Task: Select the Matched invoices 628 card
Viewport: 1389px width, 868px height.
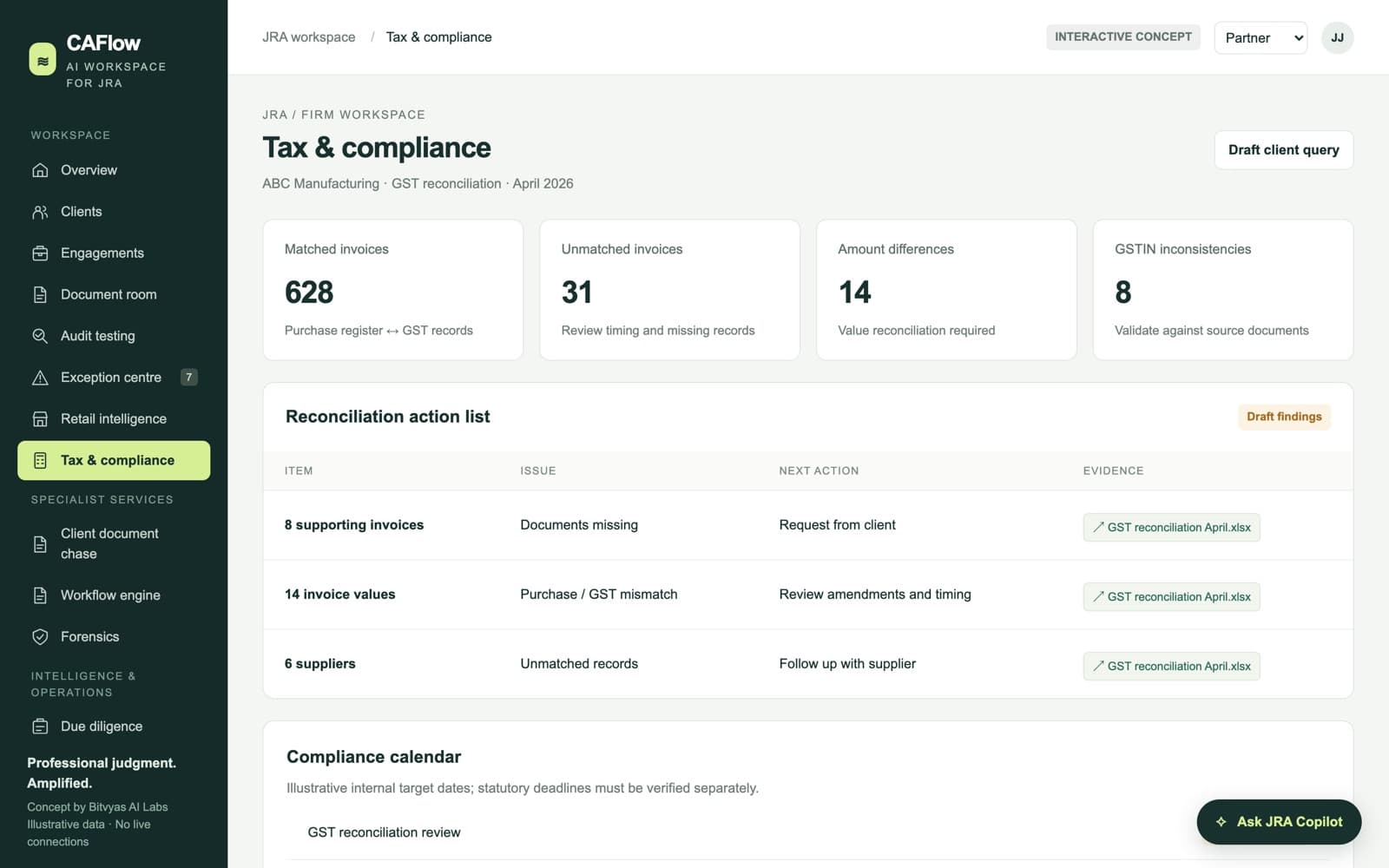Action: coord(393,290)
